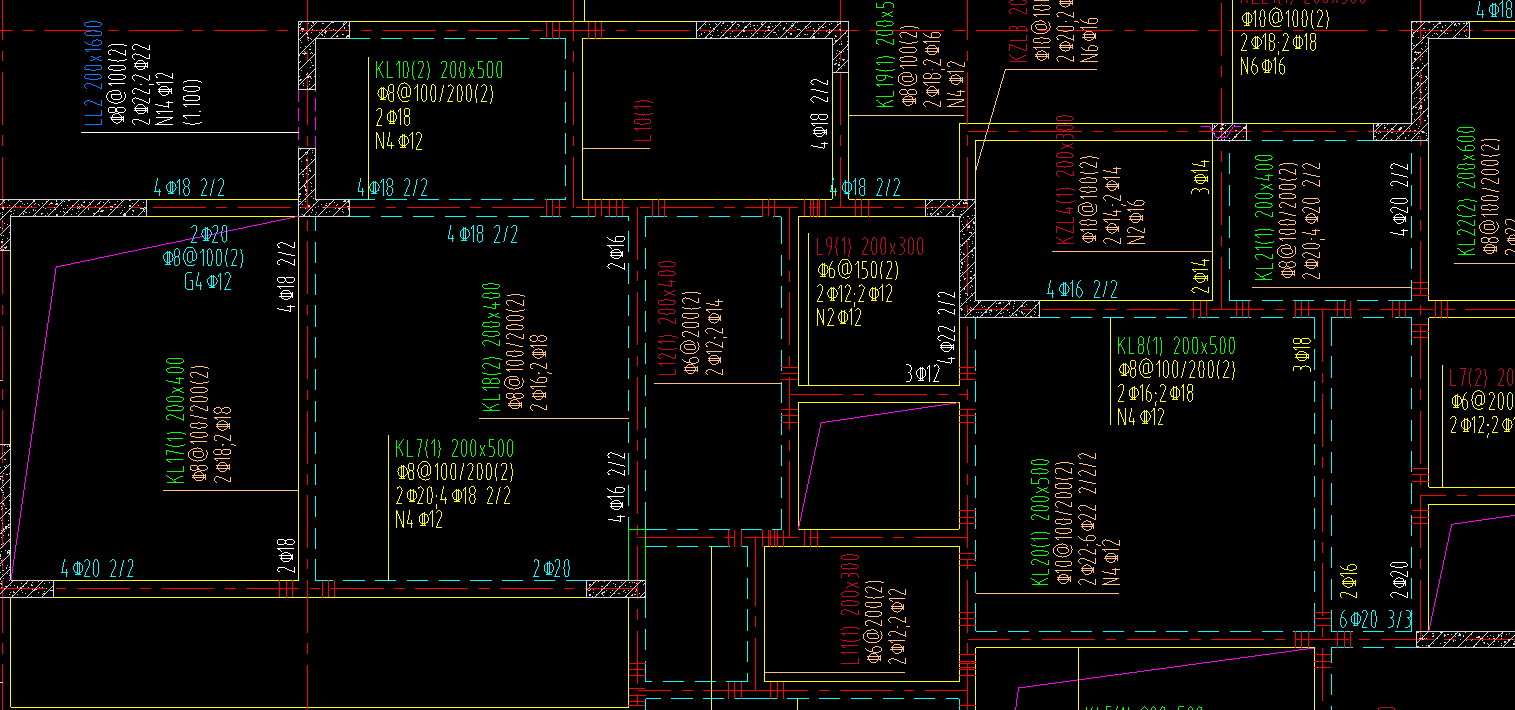Select the yellow 3Φ18 annotation

(1301, 355)
